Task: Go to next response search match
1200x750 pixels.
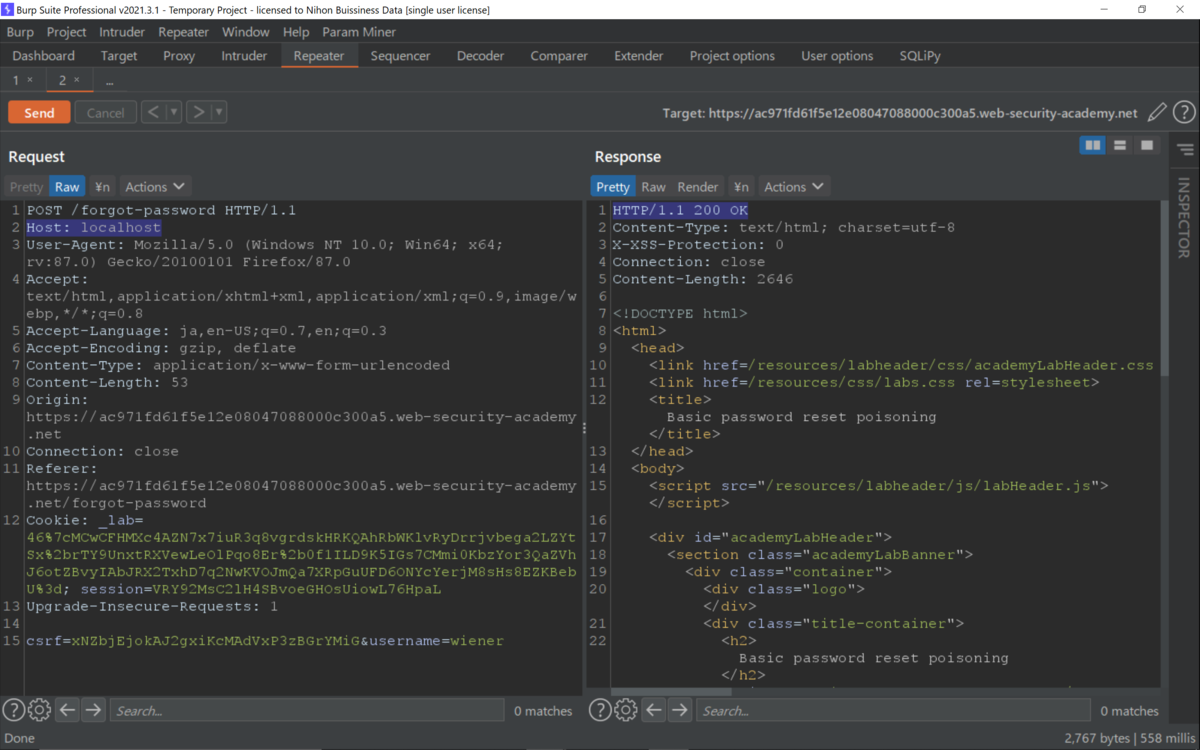Action: [680, 710]
